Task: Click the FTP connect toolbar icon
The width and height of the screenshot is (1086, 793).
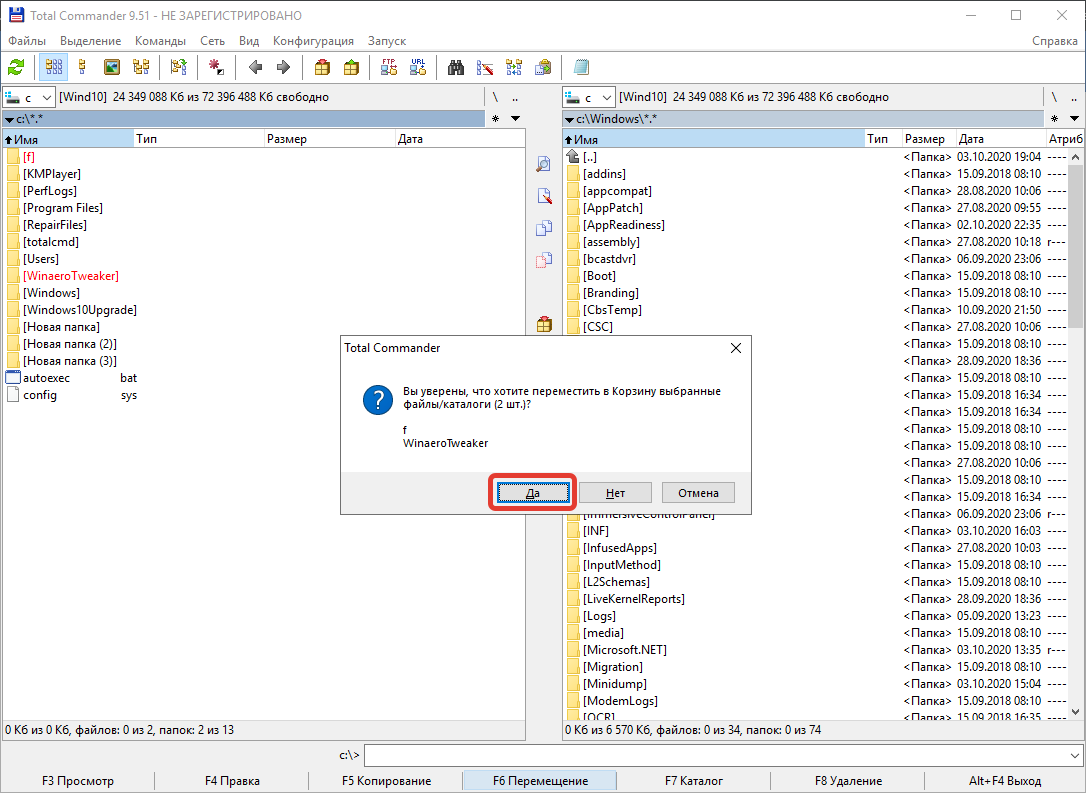Action: coord(389,67)
